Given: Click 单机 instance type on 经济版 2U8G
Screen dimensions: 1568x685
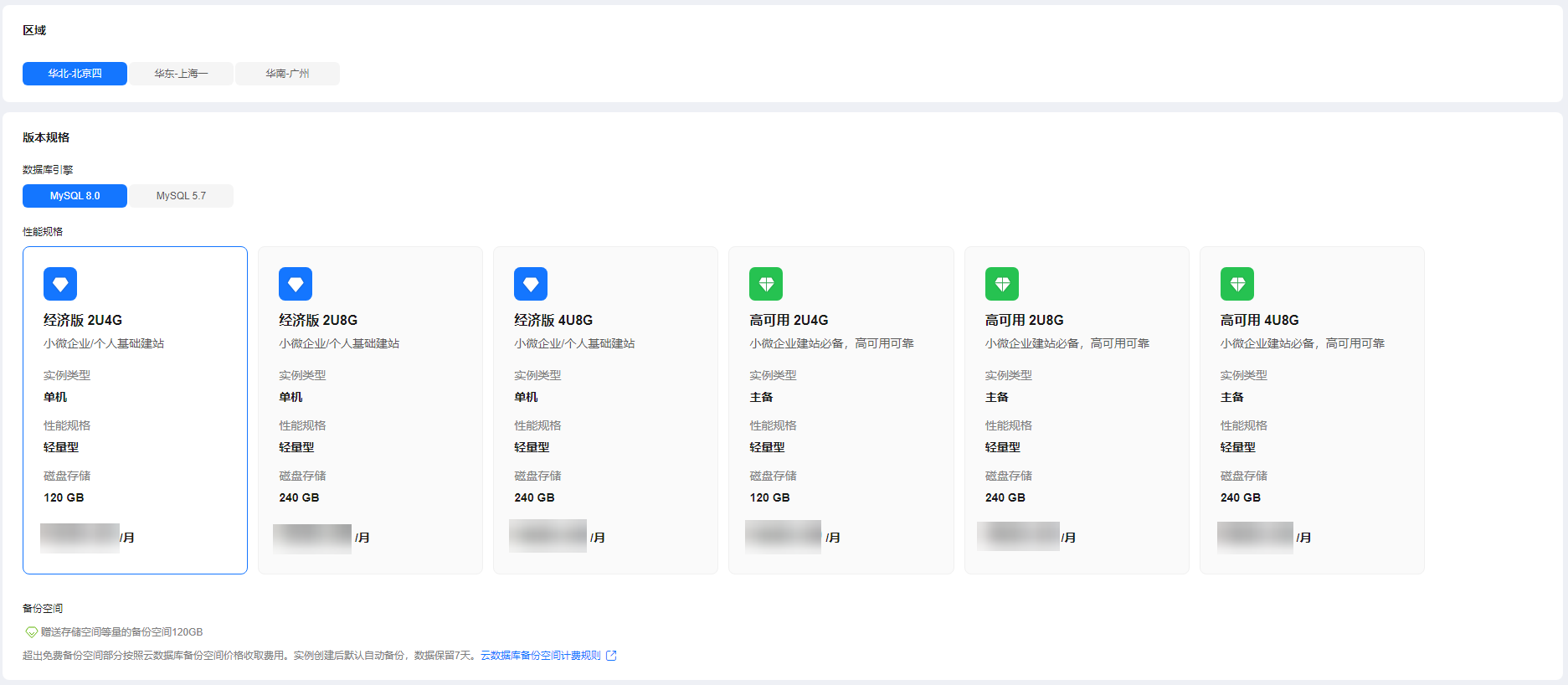Looking at the screenshot, I should [290, 397].
